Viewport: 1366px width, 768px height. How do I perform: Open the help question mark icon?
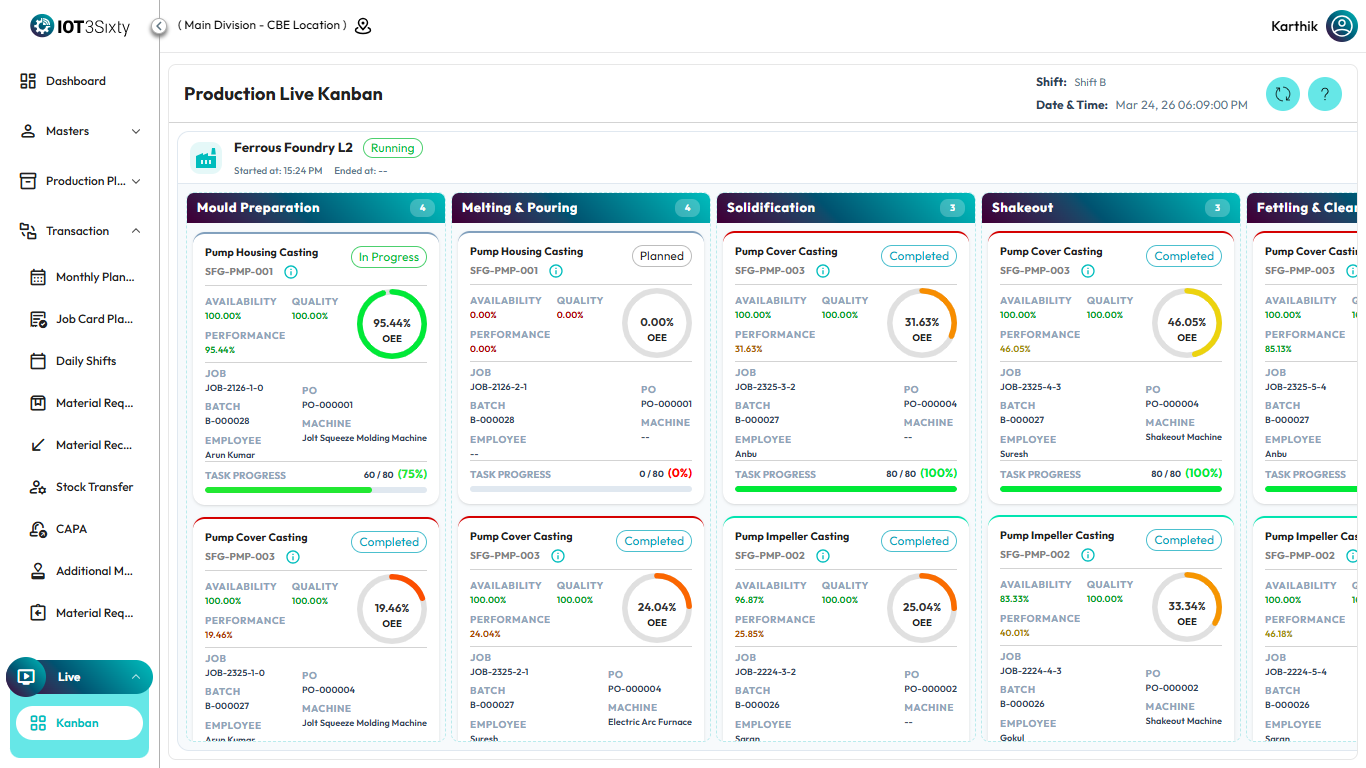point(1325,94)
